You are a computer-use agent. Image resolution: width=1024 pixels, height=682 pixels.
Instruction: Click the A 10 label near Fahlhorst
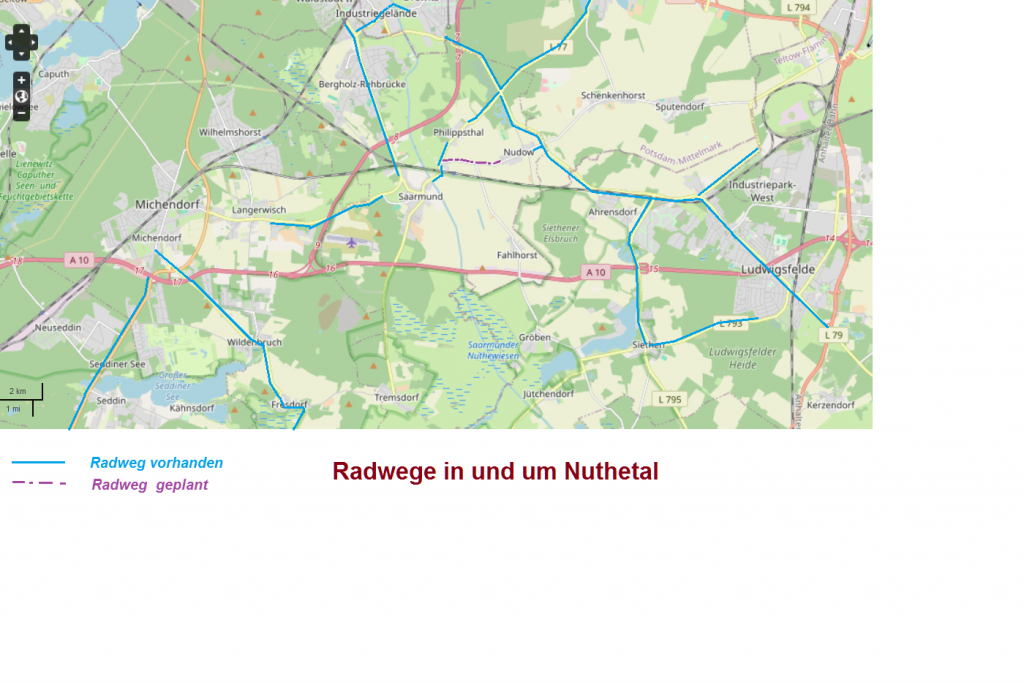click(595, 272)
